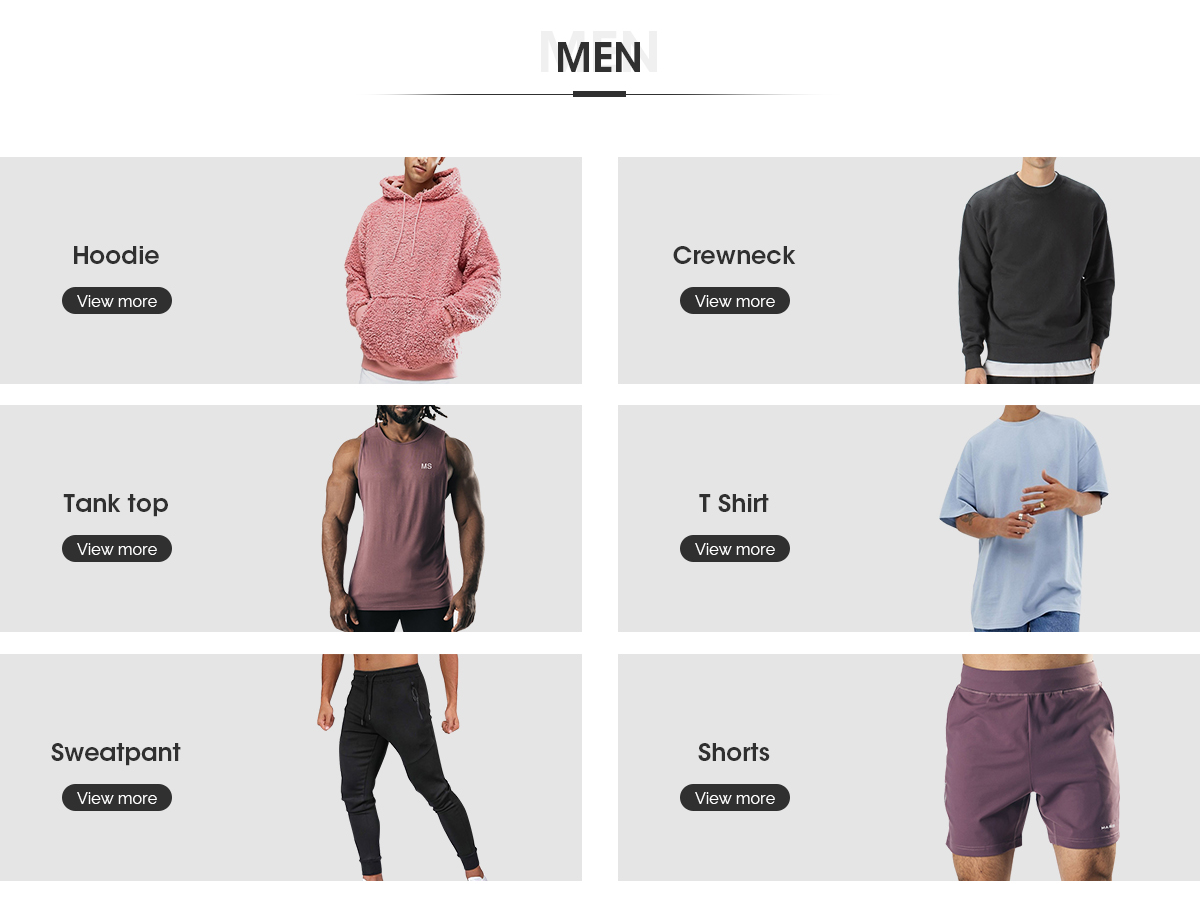Click the MEN section heading
Screen dimensions: 1200x916
[x=599, y=57]
